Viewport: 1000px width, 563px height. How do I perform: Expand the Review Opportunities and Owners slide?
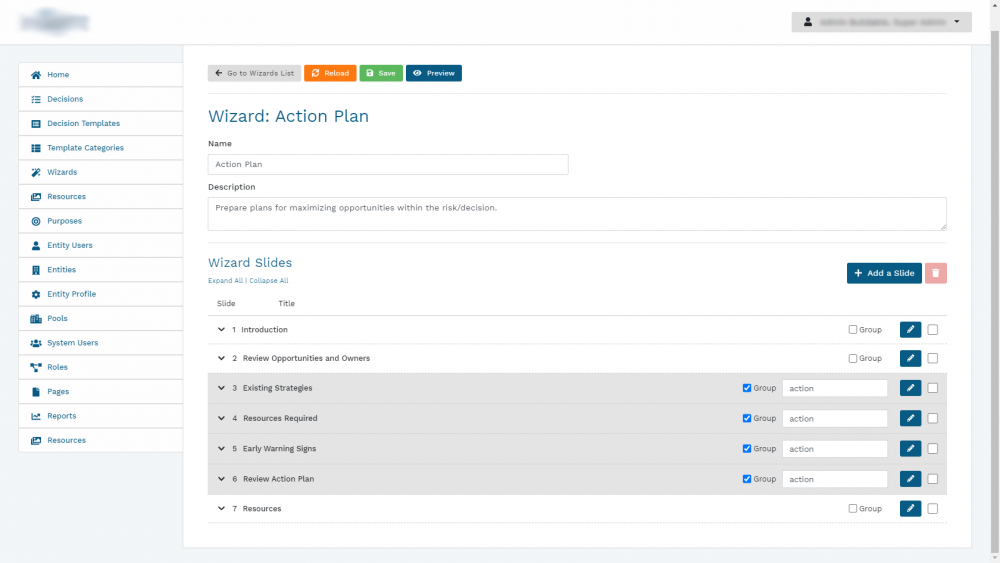221,358
